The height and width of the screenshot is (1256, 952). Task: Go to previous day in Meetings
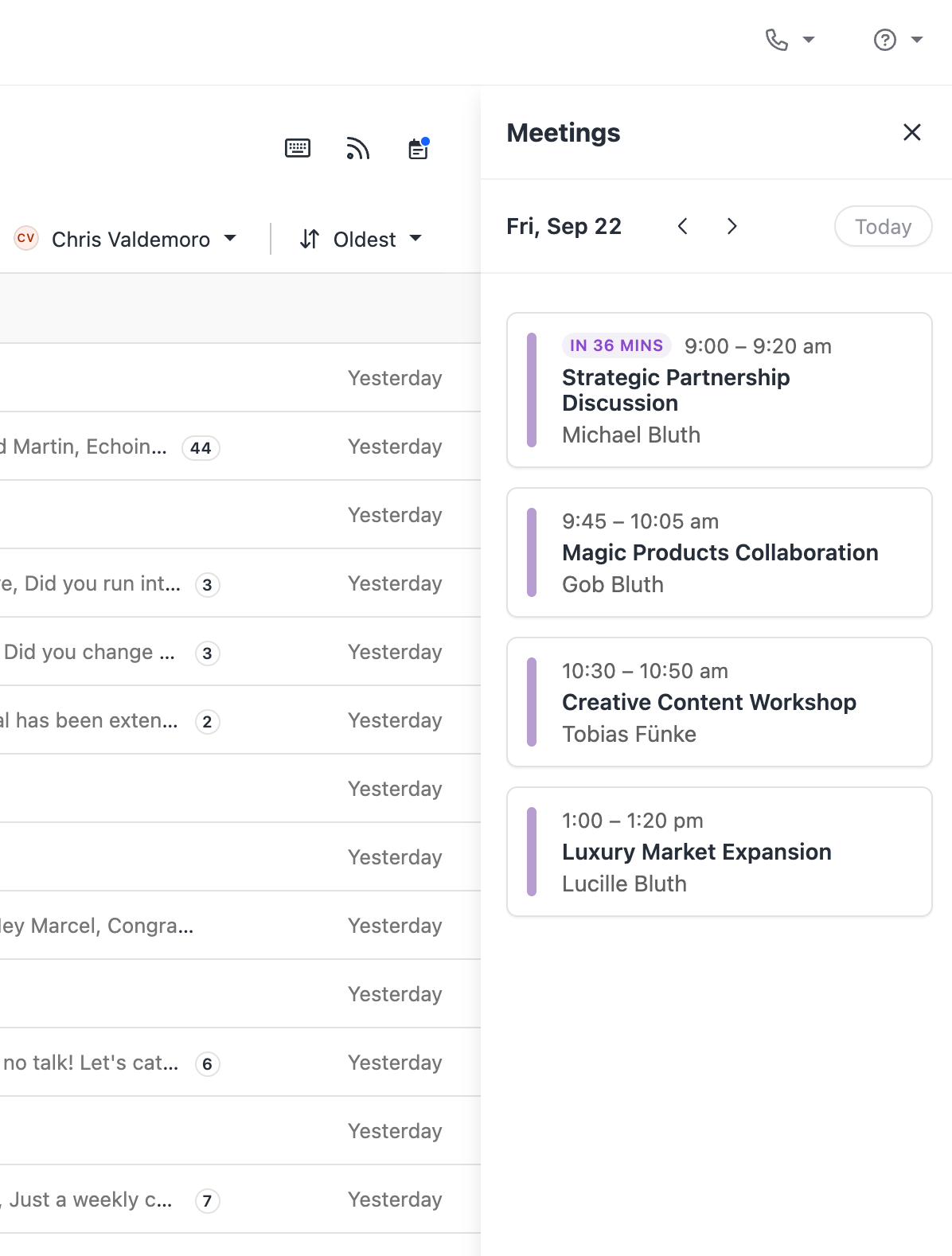coord(683,226)
